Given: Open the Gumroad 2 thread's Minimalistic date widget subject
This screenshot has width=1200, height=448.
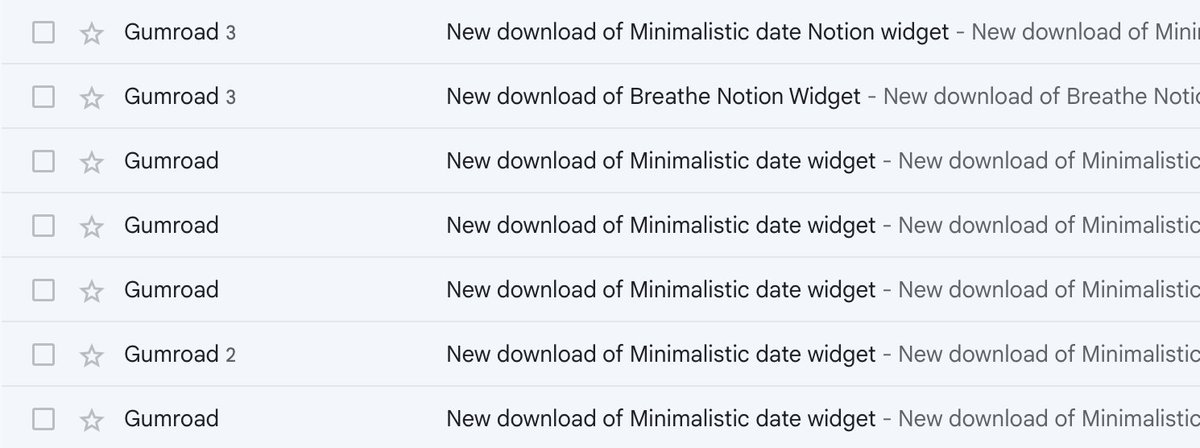Looking at the screenshot, I should pos(661,353).
